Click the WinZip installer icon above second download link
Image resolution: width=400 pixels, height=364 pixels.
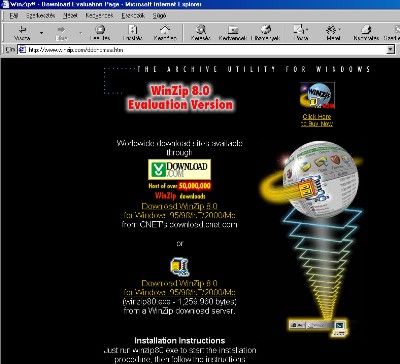180,267
